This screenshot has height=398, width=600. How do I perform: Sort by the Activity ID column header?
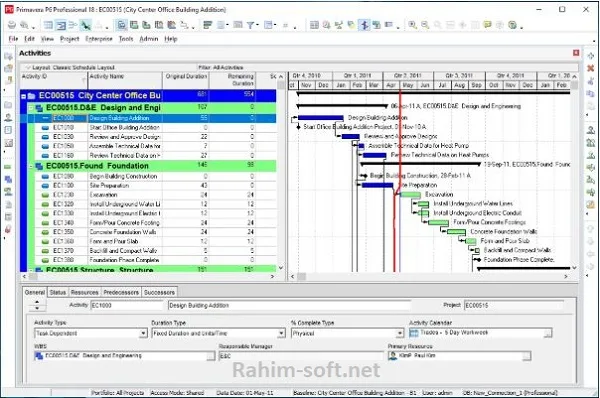54,80
